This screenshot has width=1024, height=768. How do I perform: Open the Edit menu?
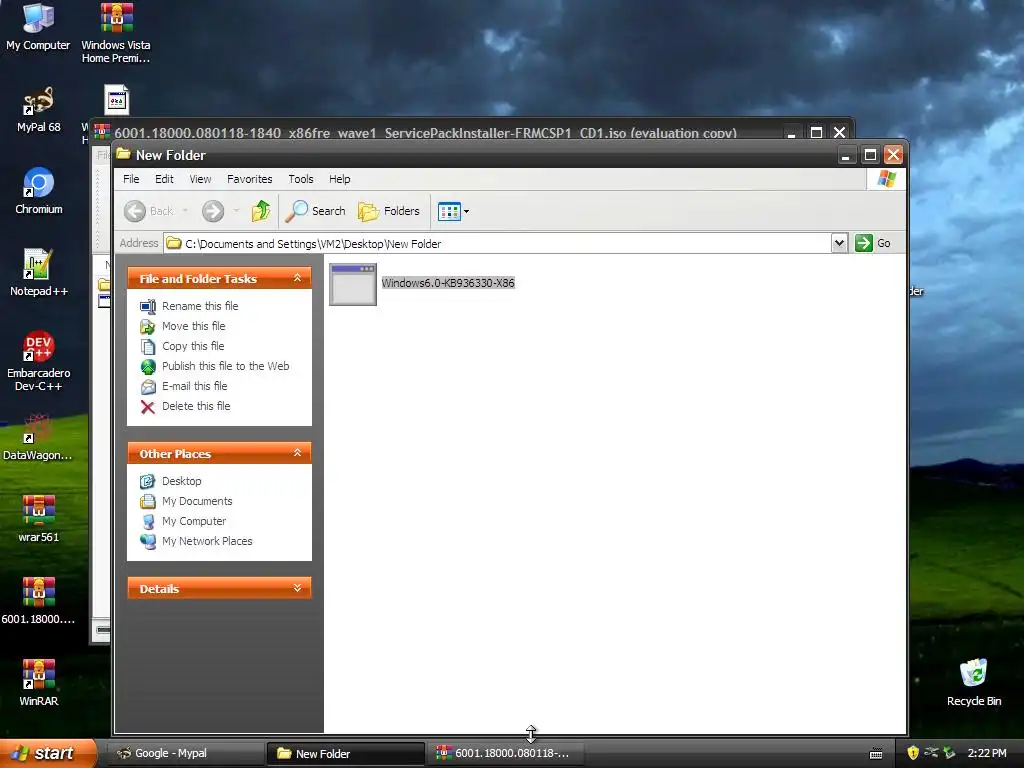(164, 179)
